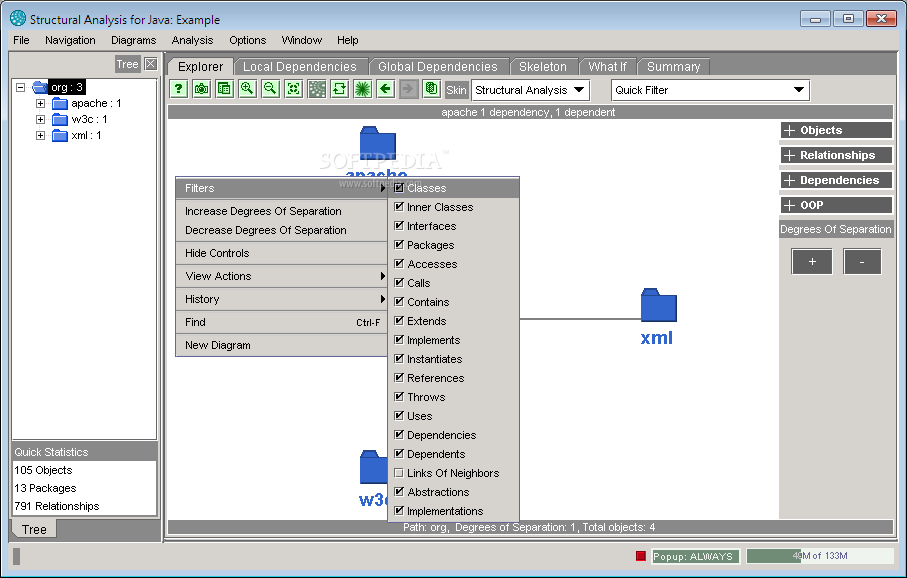Screen dimensions: 907x578
Task: Disable the Implements filter
Action: pos(399,340)
